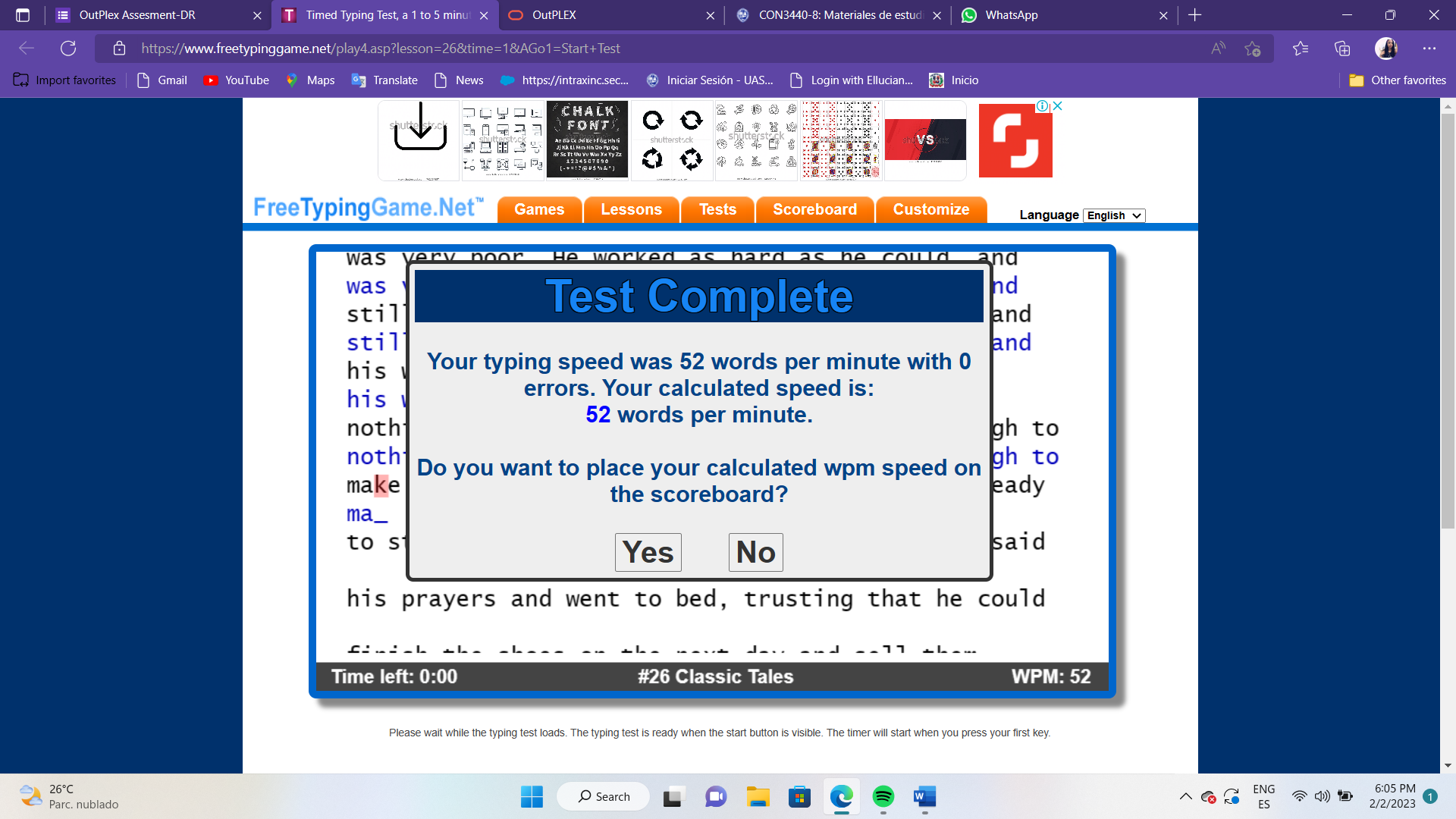Viewport: 1456px width, 819px height.
Task: Open the Lessons menu tab
Action: point(631,210)
